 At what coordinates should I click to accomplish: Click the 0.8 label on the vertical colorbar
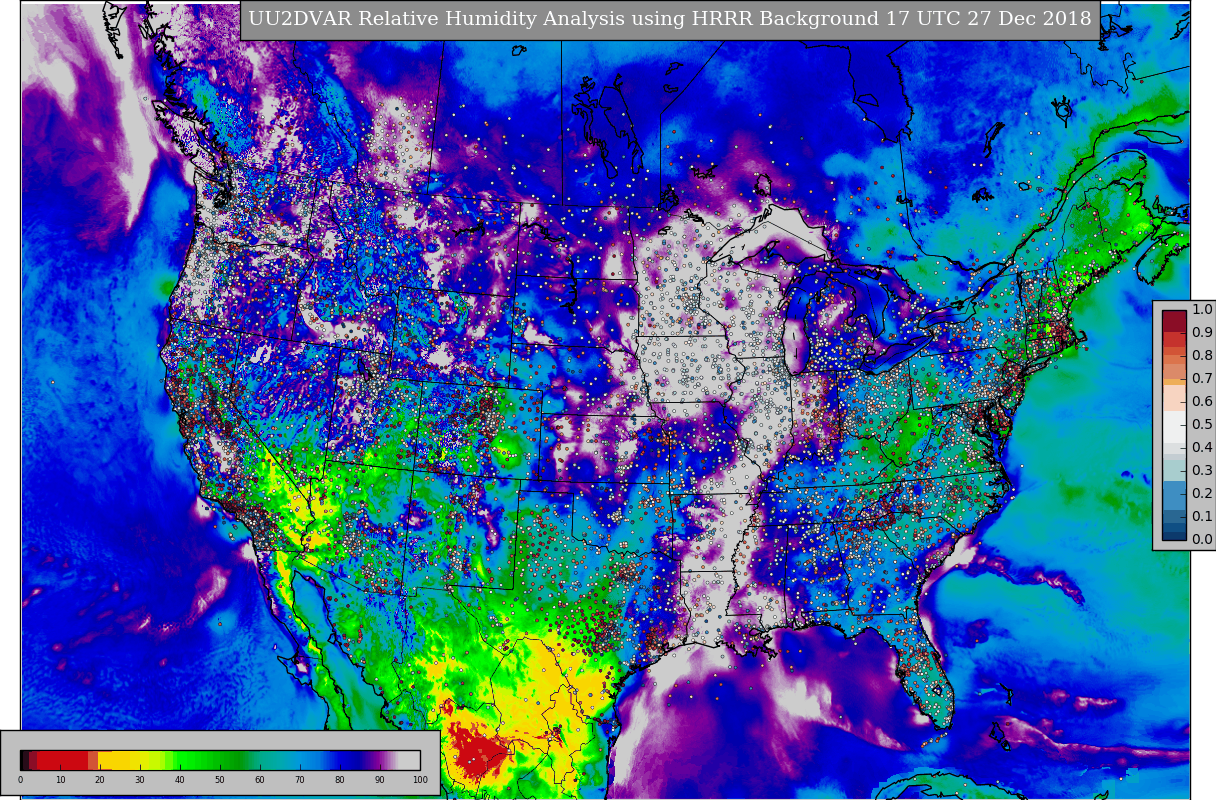click(1202, 355)
